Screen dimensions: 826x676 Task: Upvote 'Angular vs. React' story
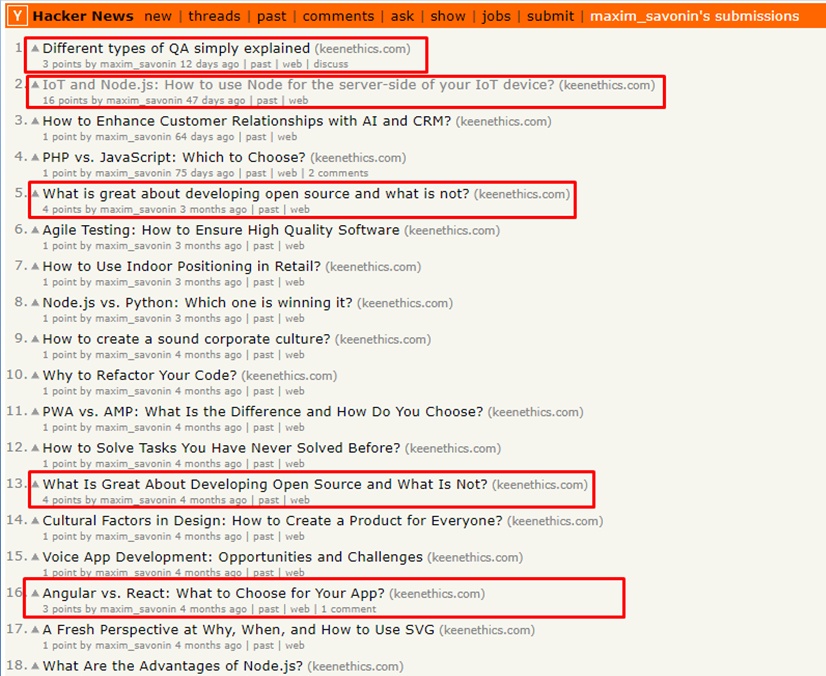coord(36,593)
